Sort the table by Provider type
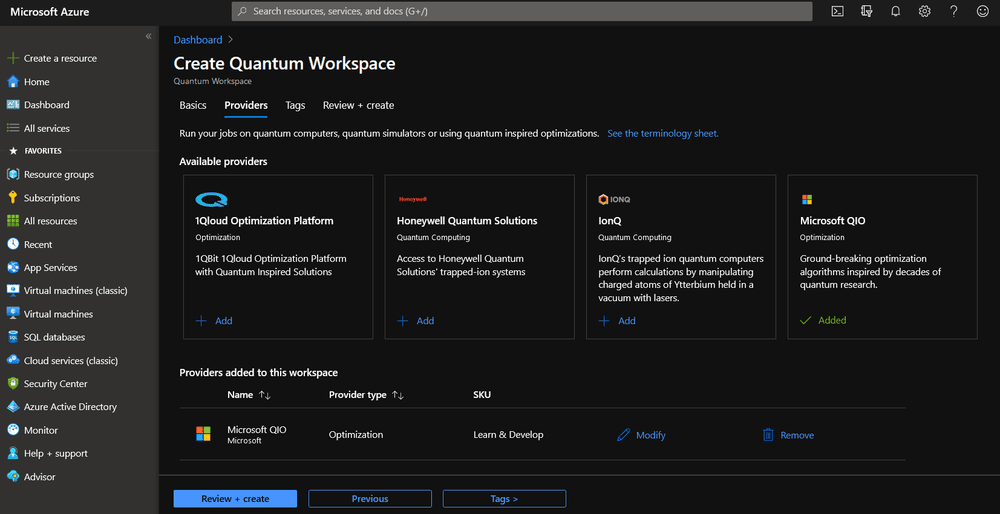This screenshot has width=1000, height=514. 367,395
